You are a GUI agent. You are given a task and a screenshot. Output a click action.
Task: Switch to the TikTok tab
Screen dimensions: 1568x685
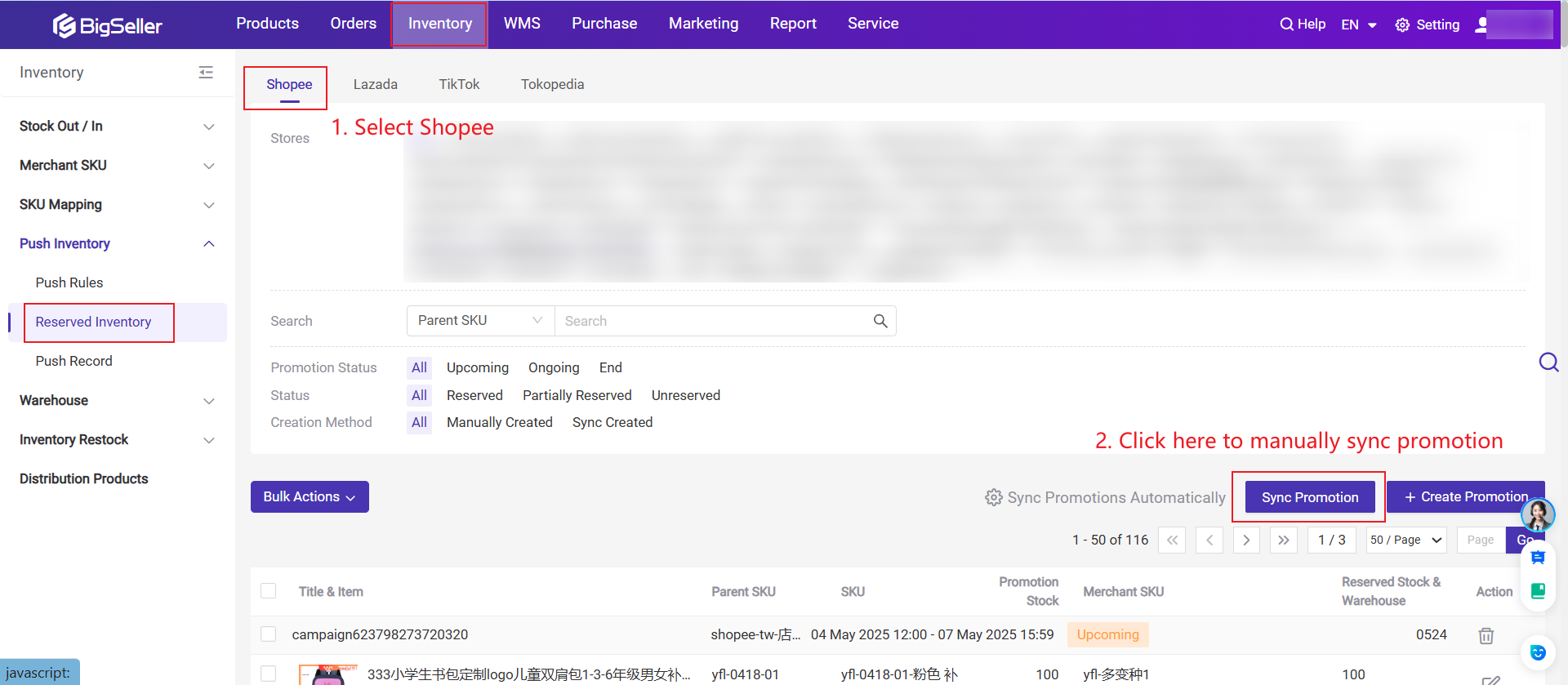[x=459, y=84]
